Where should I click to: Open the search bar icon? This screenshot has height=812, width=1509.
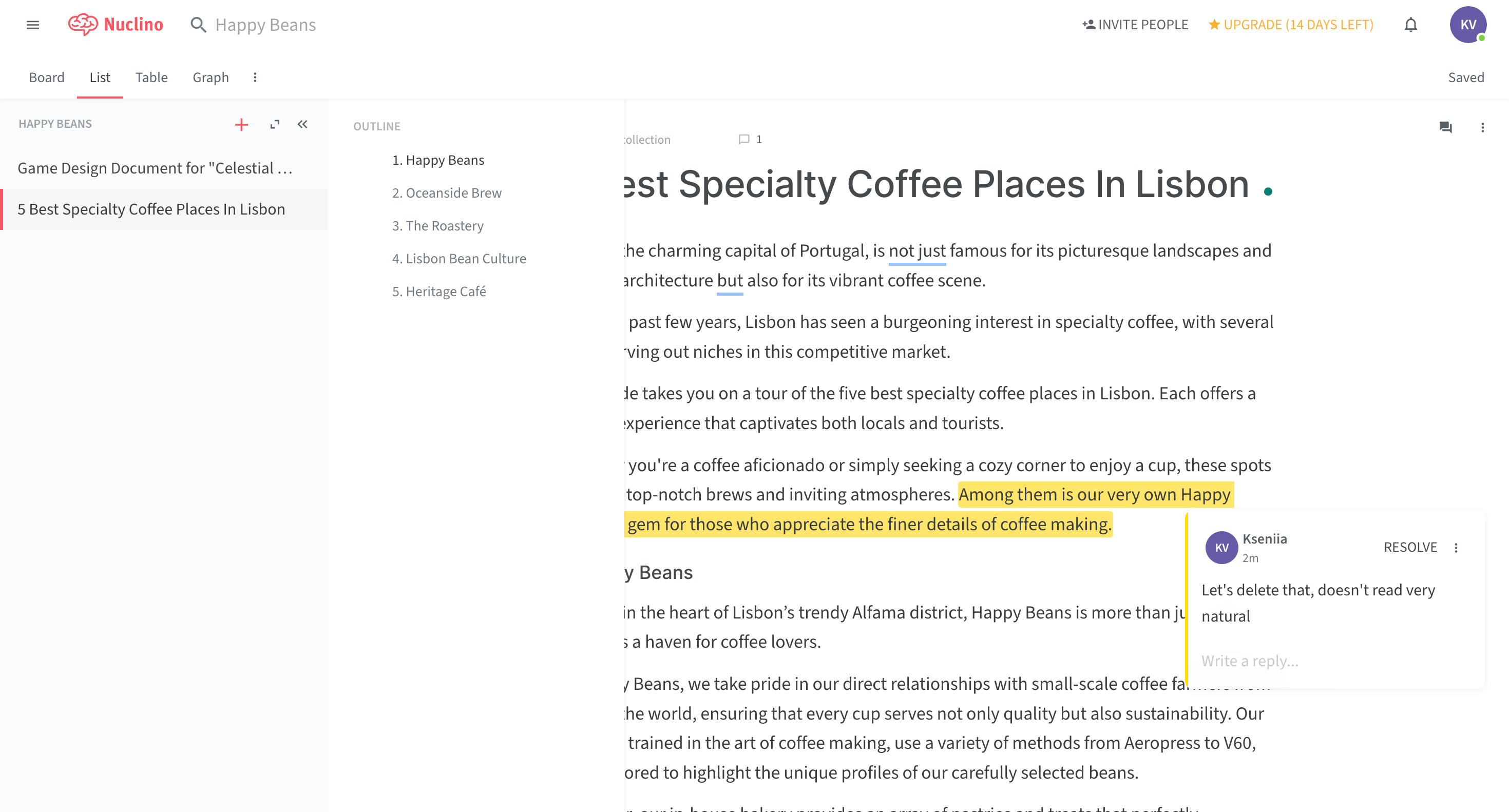[x=199, y=24]
